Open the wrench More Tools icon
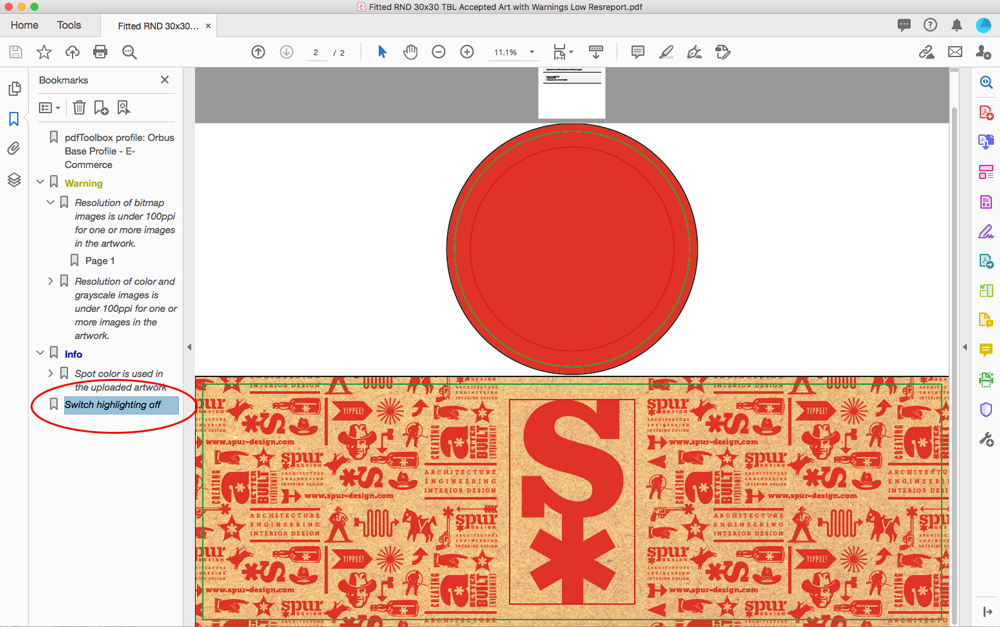1000x627 pixels. tap(986, 439)
